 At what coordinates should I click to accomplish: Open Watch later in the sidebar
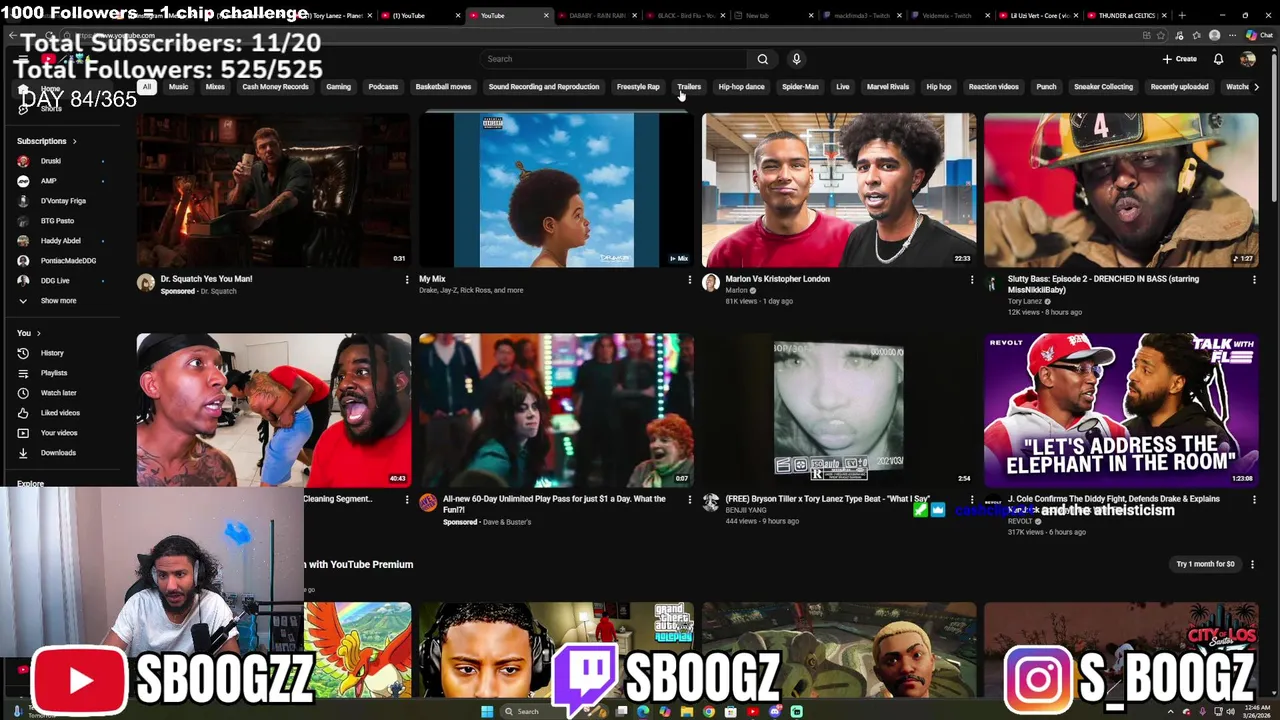pyautogui.click(x=58, y=393)
